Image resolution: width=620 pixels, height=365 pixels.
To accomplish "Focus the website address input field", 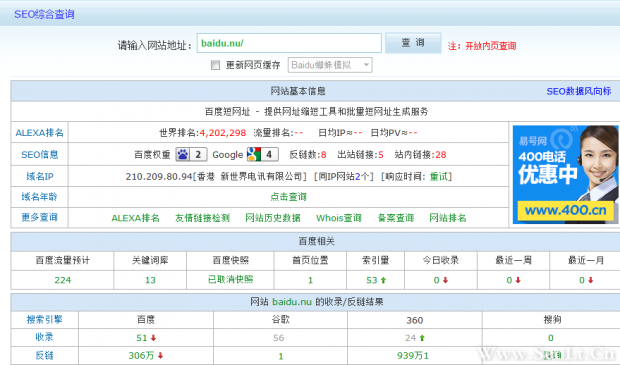I will pos(289,43).
